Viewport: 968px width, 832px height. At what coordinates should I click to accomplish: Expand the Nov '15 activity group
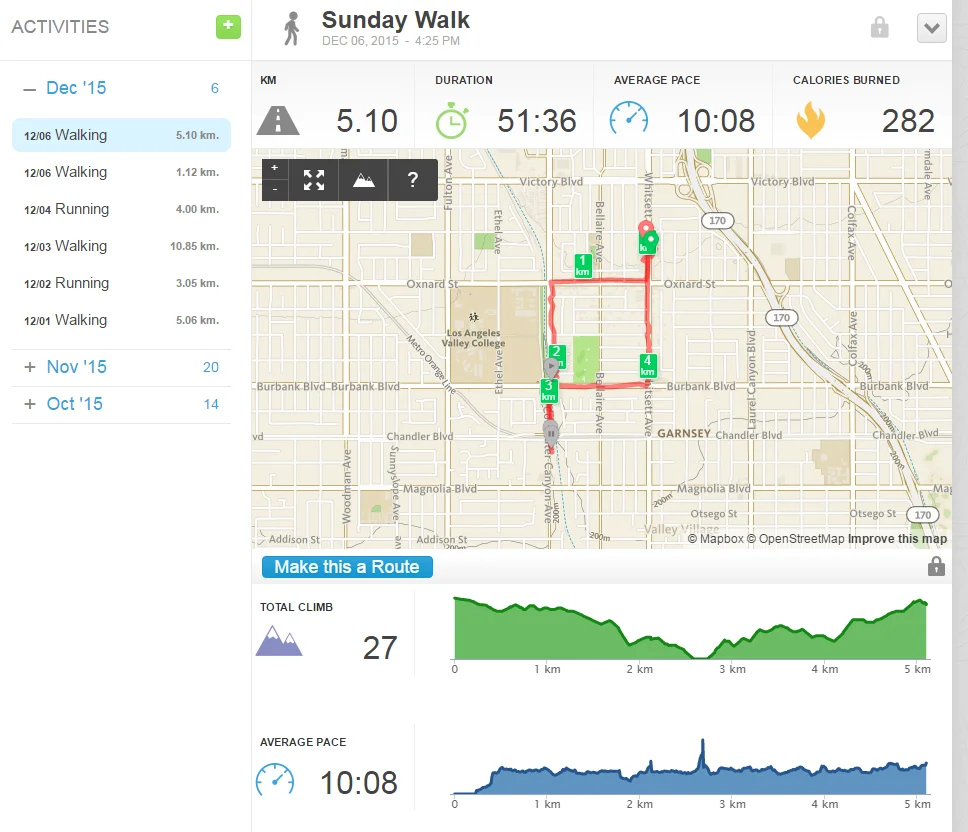click(x=31, y=367)
